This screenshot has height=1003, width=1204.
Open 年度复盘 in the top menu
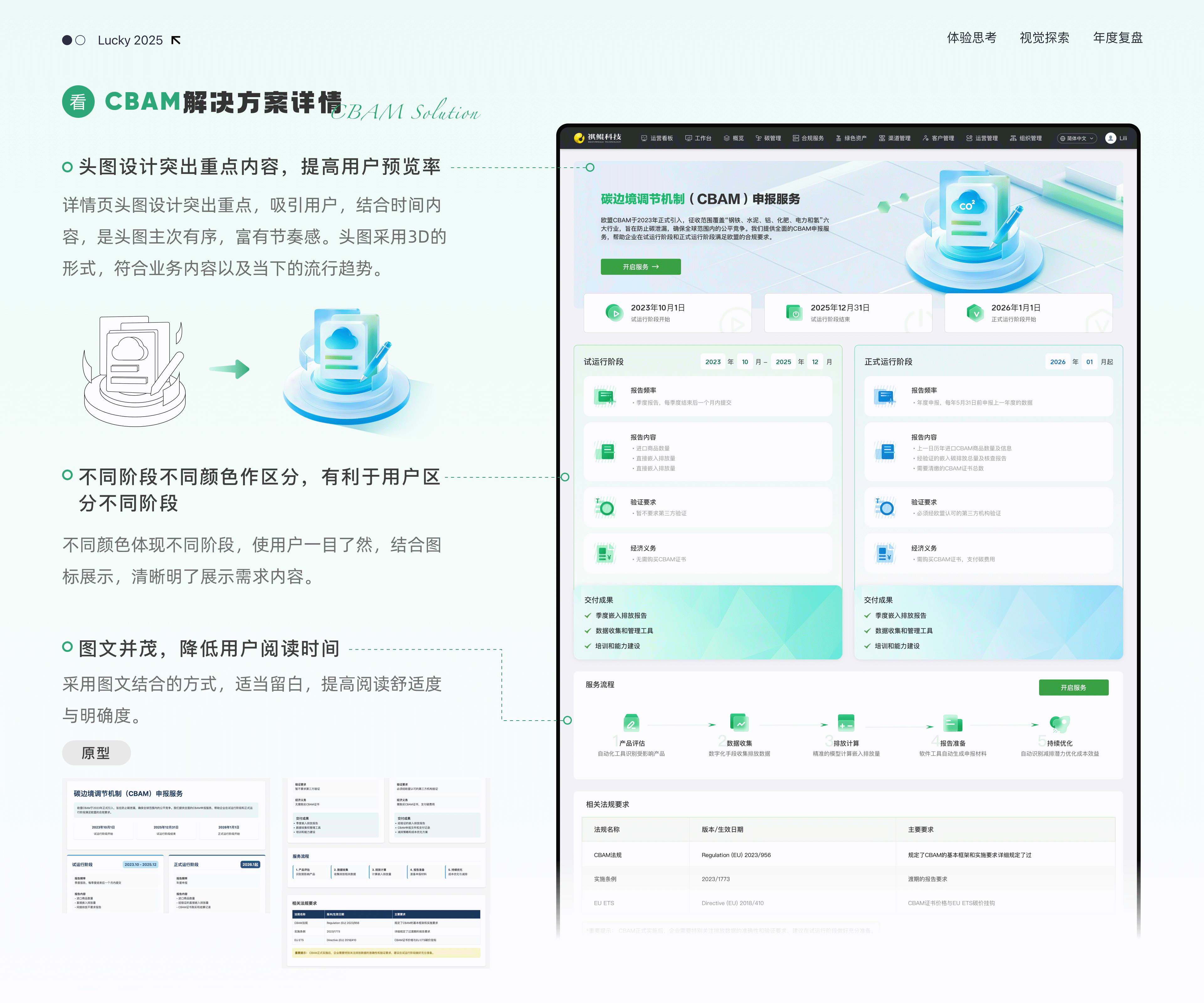coord(1117,38)
